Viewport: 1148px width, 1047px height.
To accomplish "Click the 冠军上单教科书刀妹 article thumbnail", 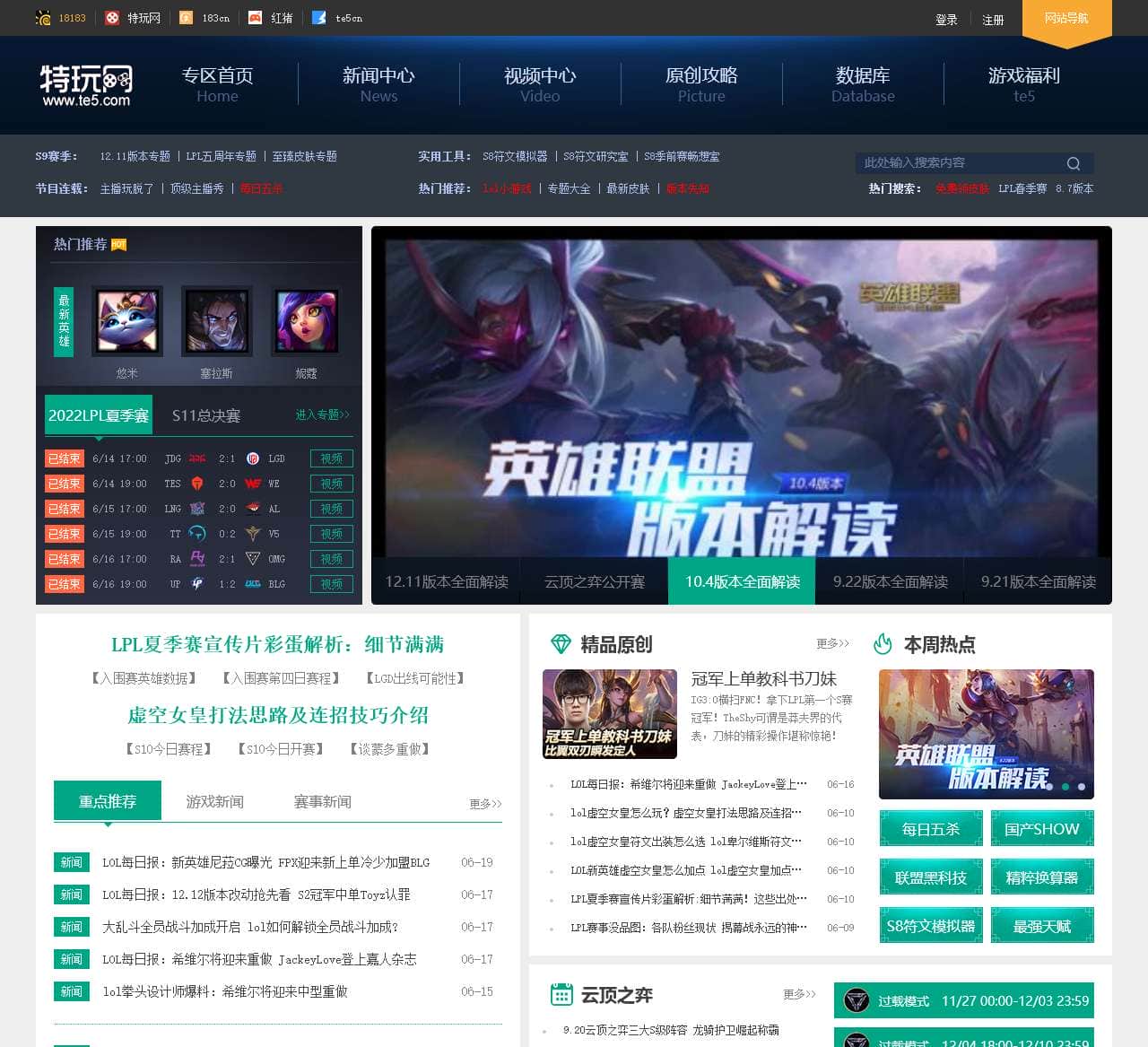I will pyautogui.click(x=610, y=714).
